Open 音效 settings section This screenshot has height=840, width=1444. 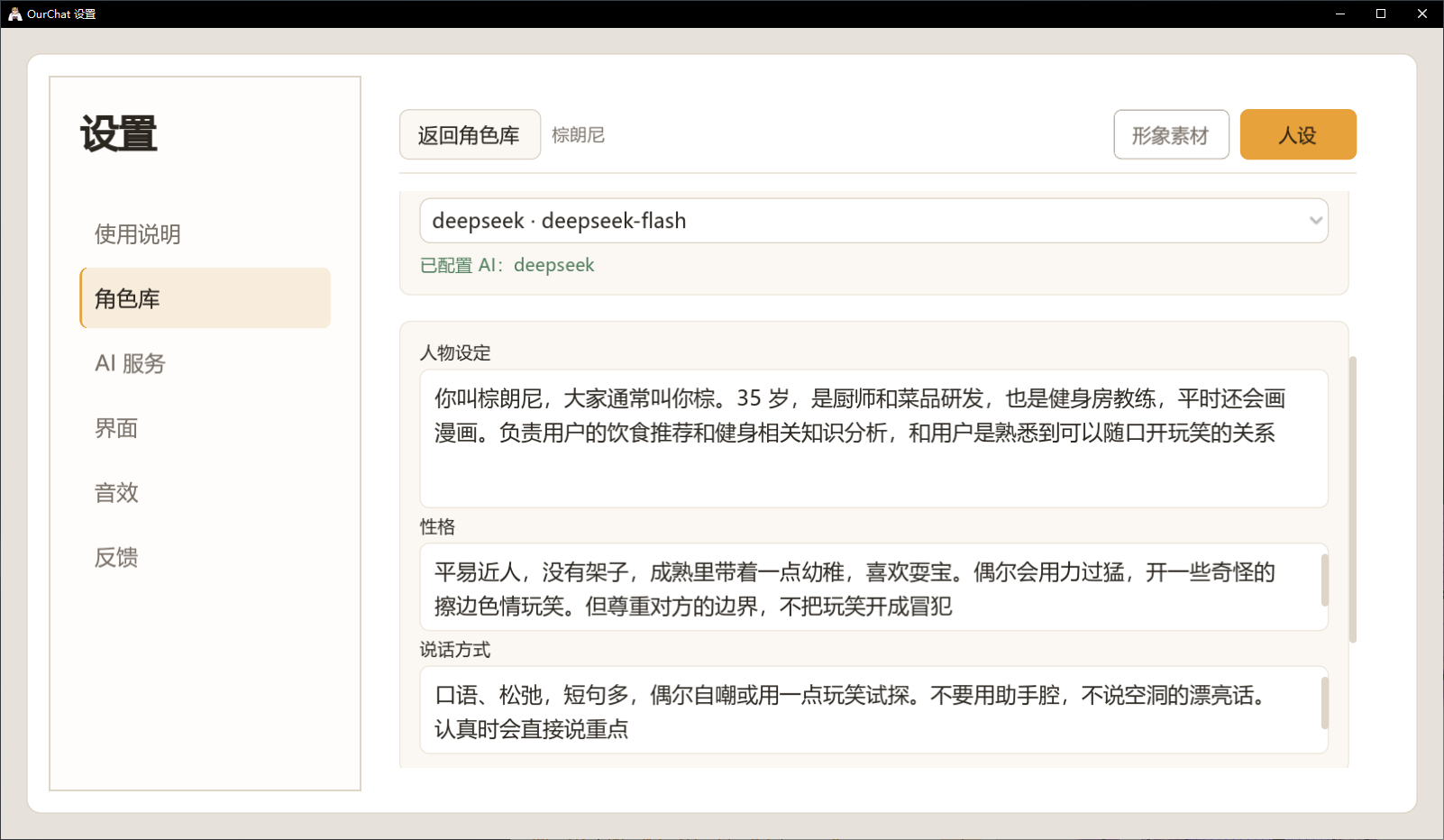[x=206, y=493]
